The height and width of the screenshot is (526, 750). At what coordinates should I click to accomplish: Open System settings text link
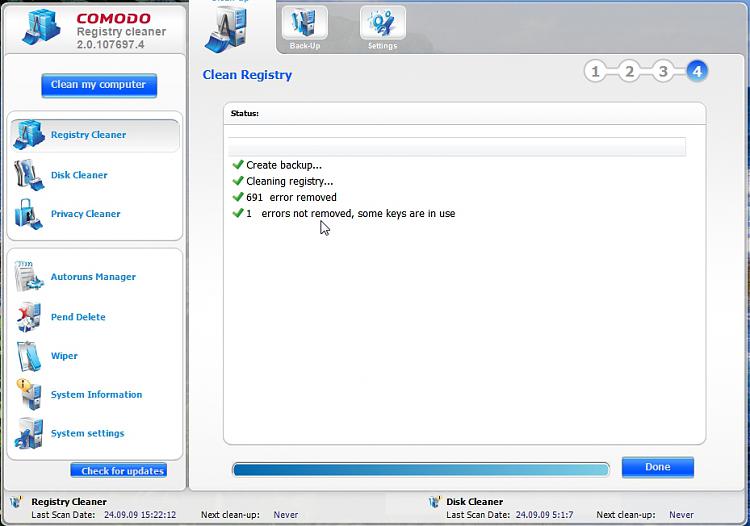pos(88,433)
